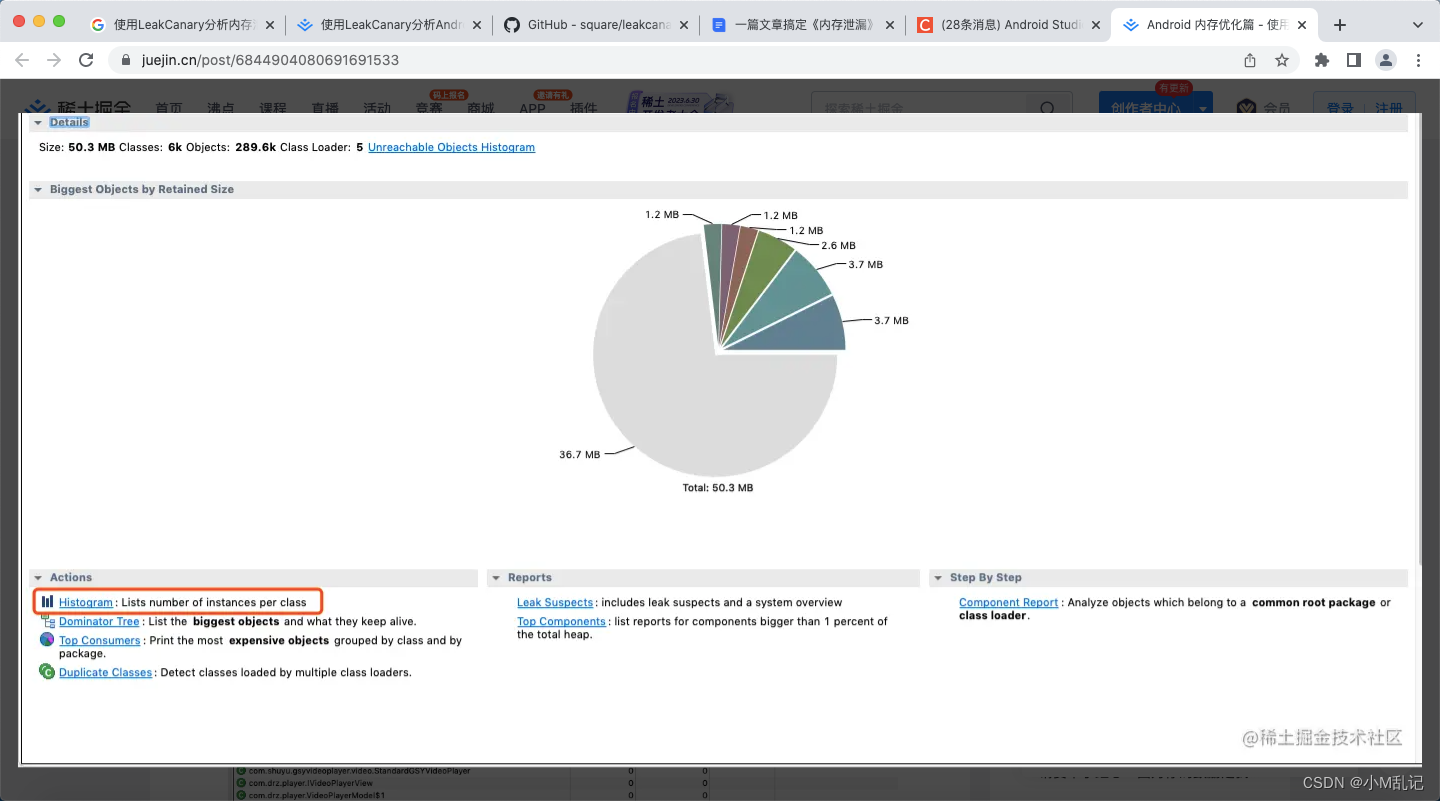This screenshot has height=801, width=1440.
Task: Toggle Chrome side panel icon
Action: pos(1354,60)
